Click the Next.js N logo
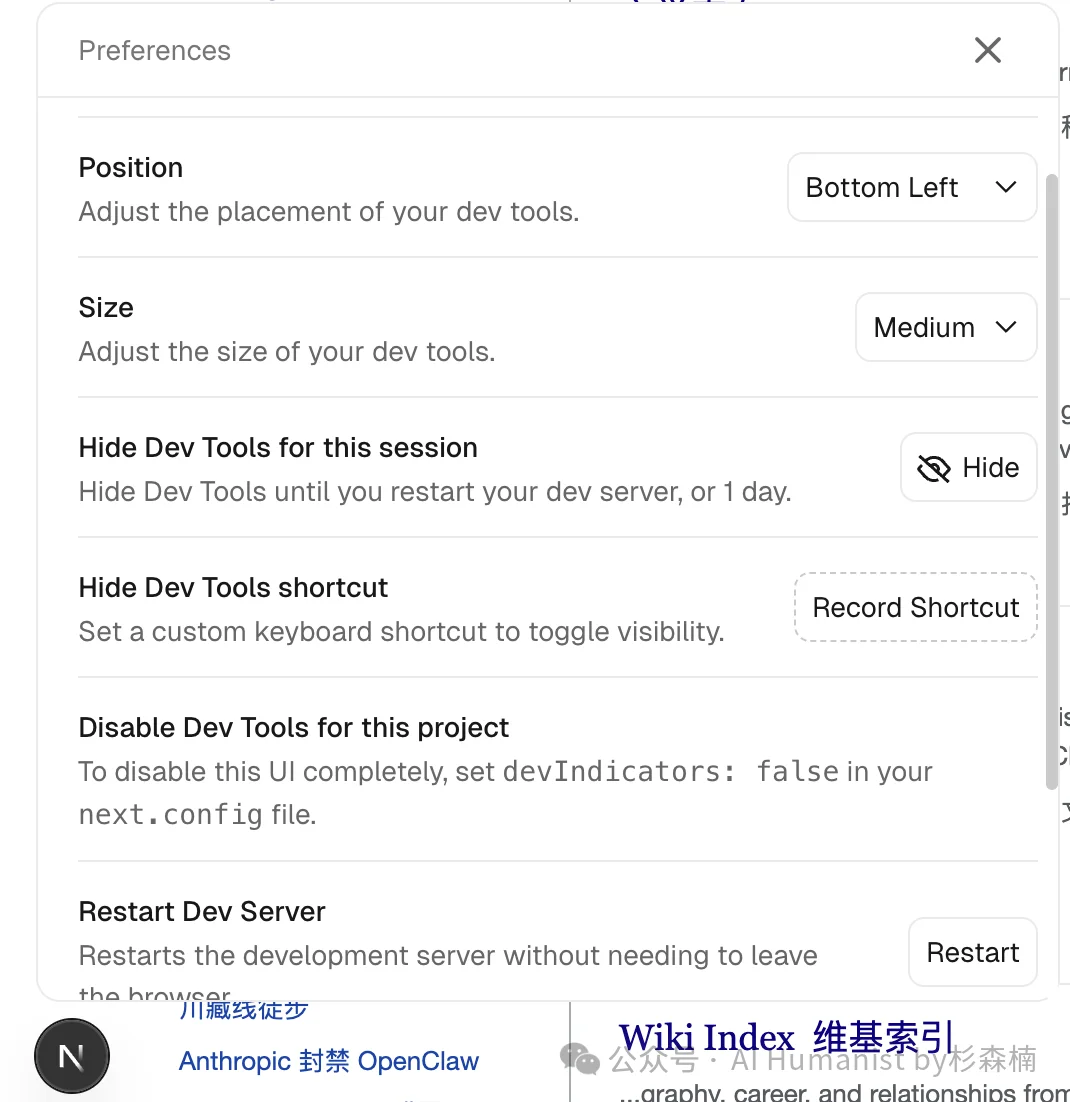 pyautogui.click(x=71, y=1055)
